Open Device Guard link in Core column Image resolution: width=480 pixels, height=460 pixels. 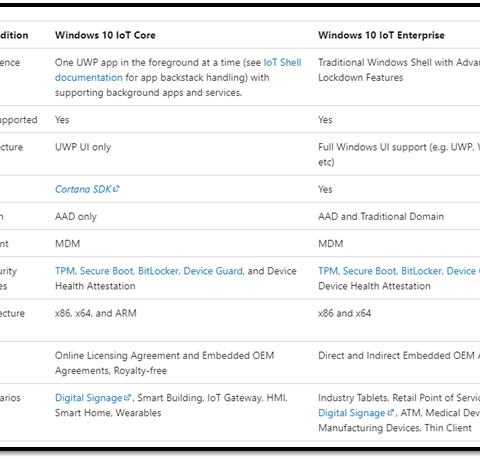pyautogui.click(x=213, y=271)
